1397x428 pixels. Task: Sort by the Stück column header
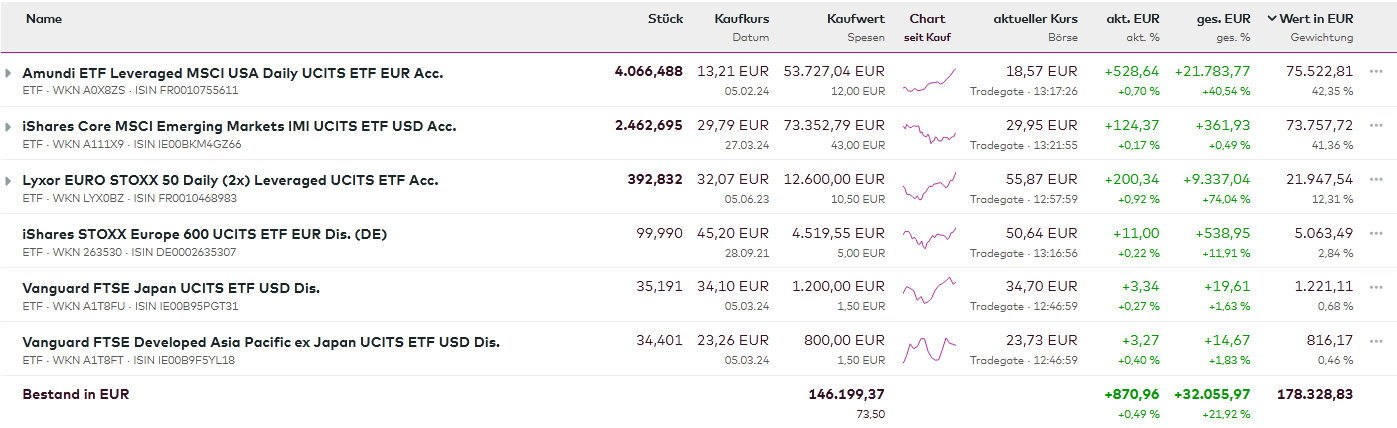(665, 19)
